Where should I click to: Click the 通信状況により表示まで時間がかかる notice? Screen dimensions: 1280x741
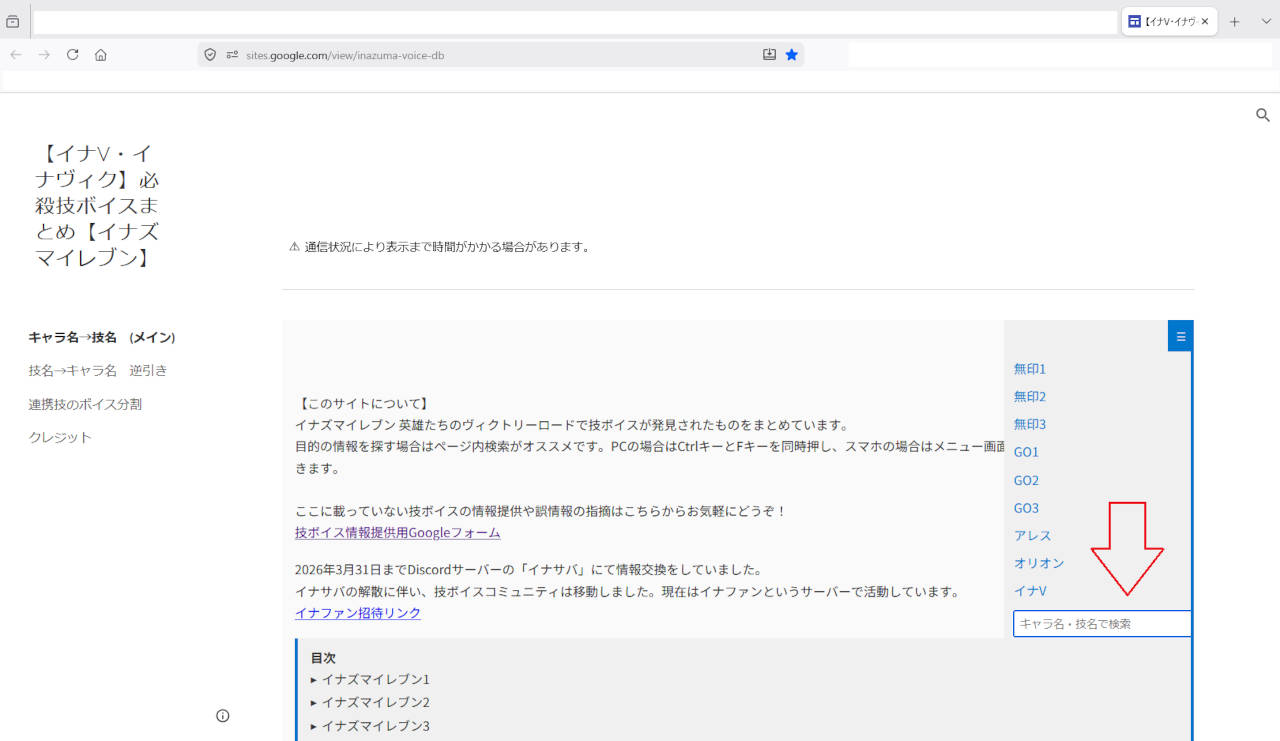click(439, 246)
